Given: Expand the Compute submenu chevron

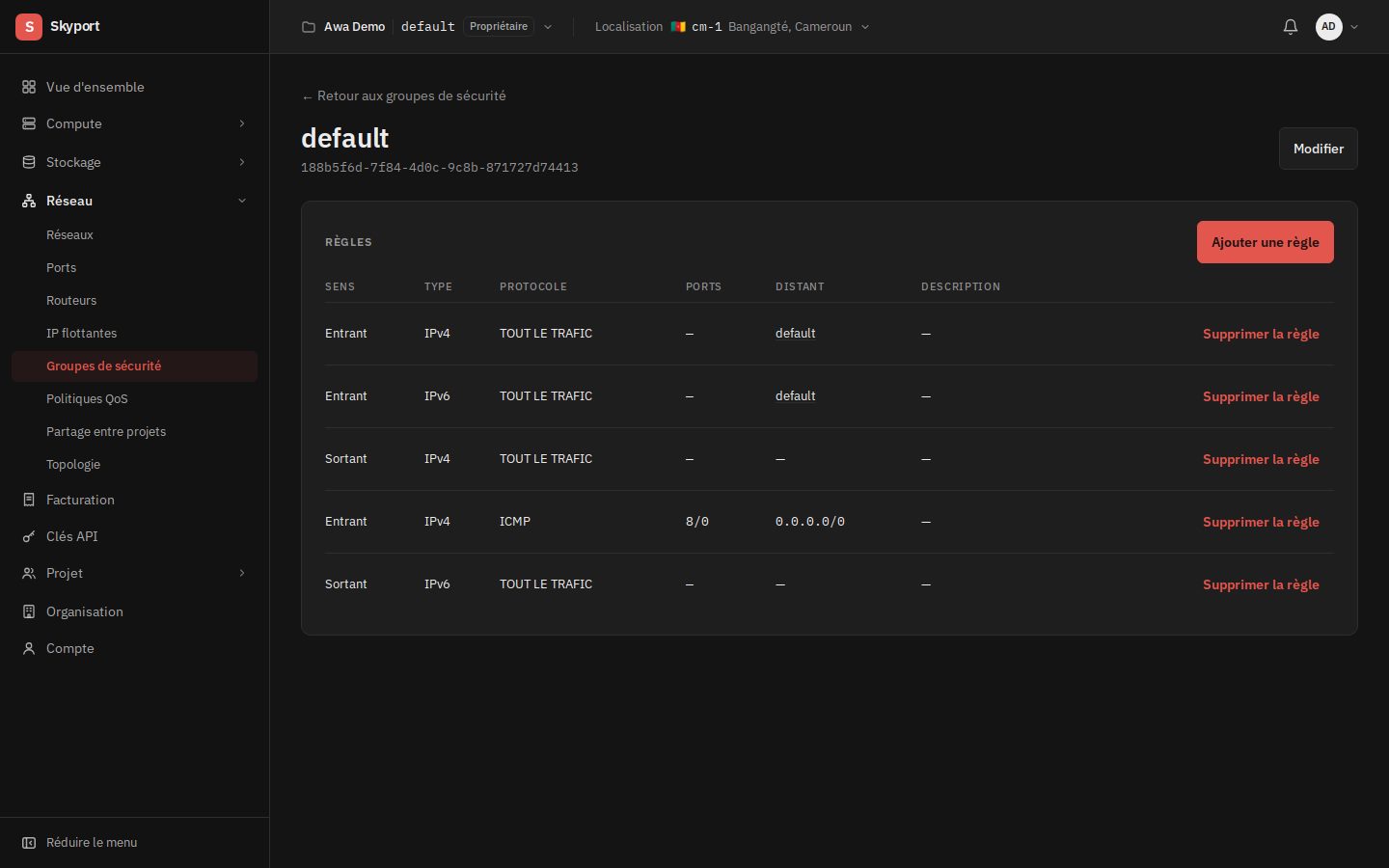Looking at the screenshot, I should click(x=242, y=123).
